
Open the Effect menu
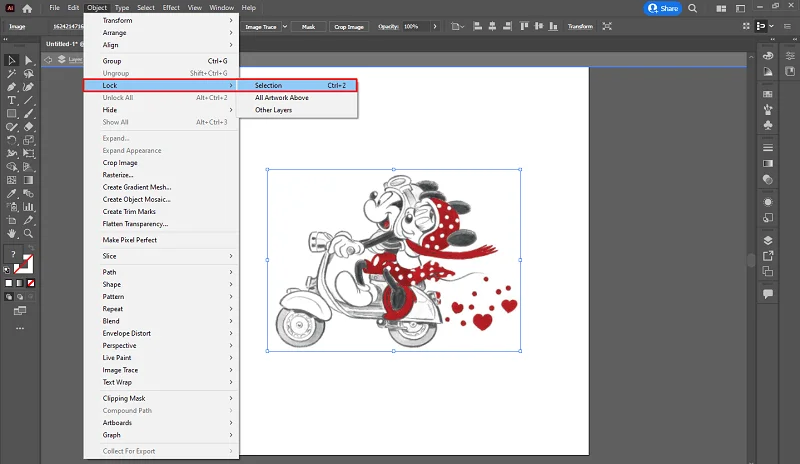click(x=171, y=8)
